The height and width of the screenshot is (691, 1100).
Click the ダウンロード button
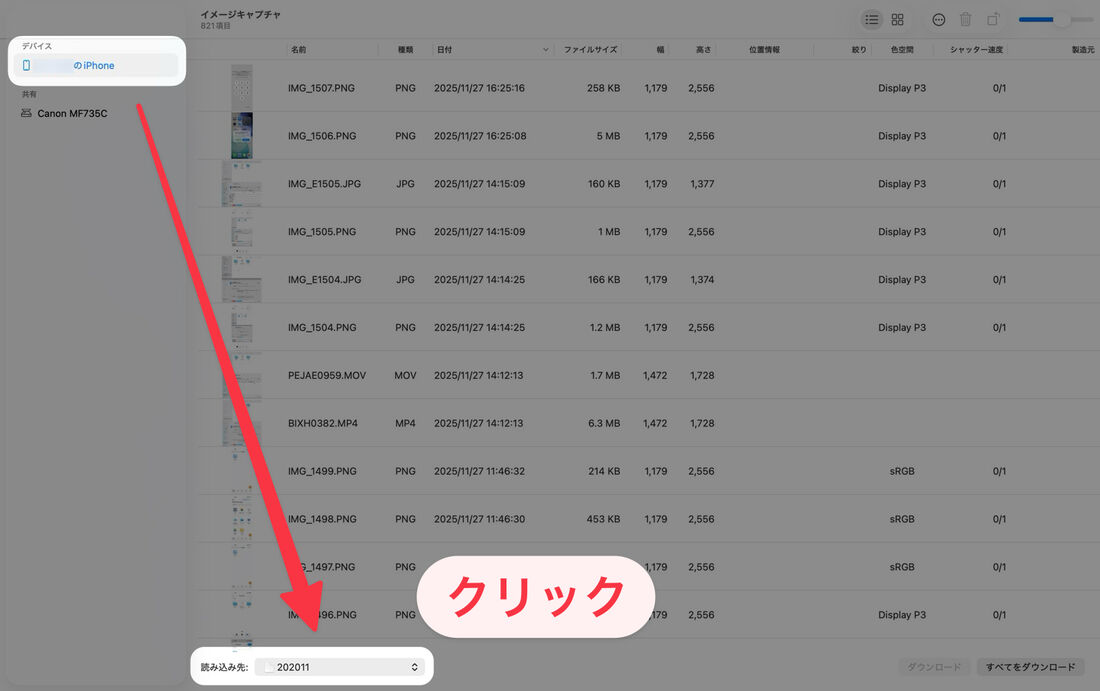(x=934, y=666)
